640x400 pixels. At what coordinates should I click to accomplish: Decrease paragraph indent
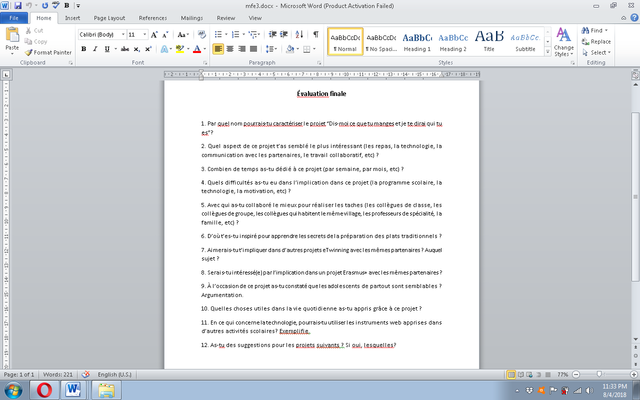click(x=273, y=35)
